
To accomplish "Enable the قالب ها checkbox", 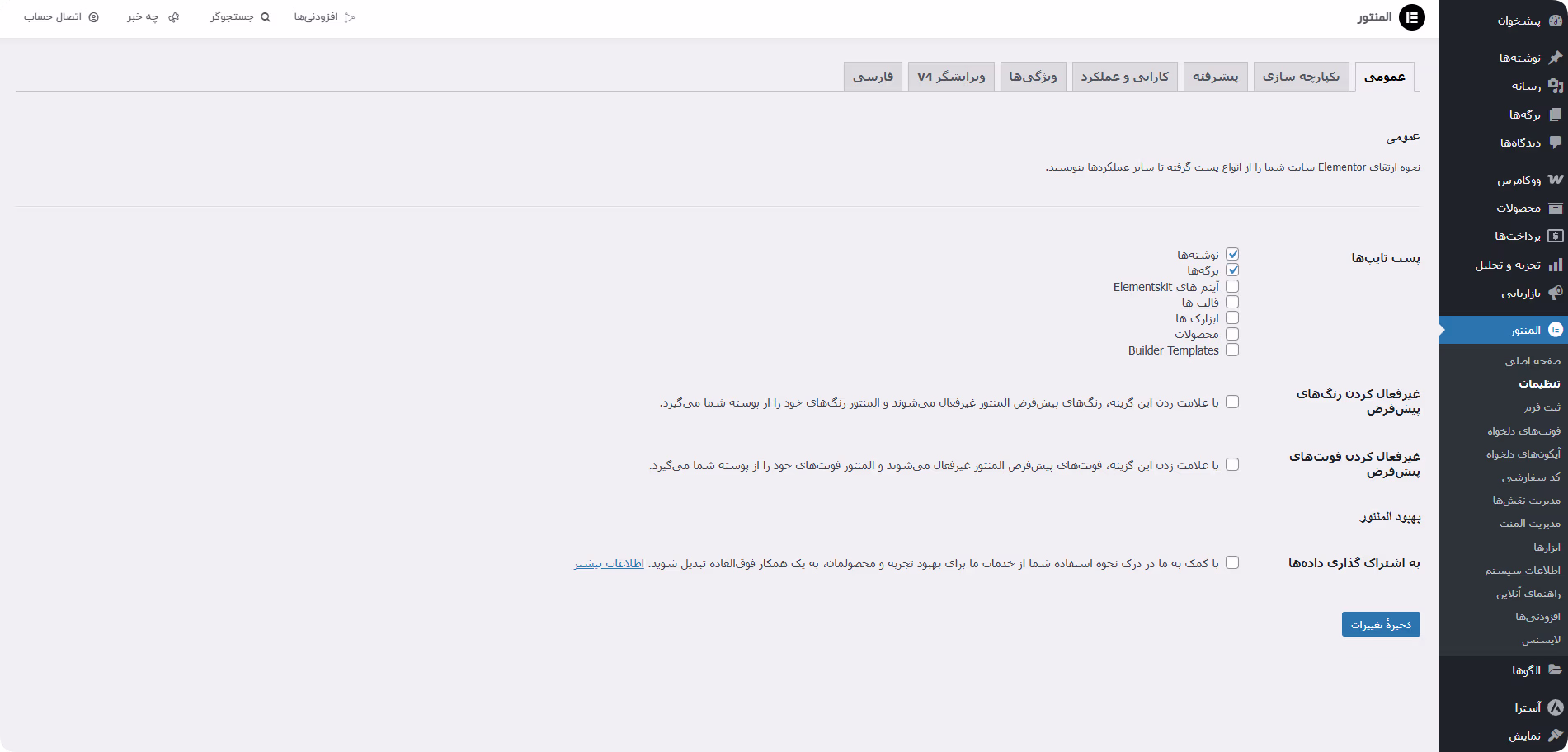I will pos(1232,303).
